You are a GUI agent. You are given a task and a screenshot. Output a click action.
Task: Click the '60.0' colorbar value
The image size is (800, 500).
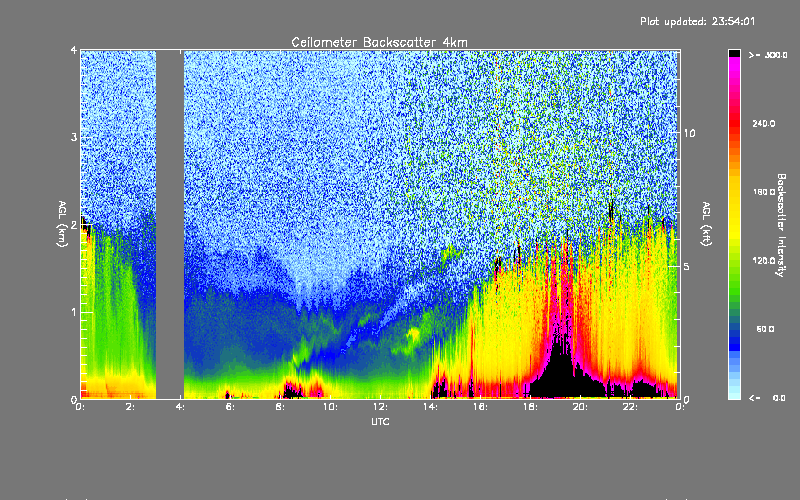(765, 329)
